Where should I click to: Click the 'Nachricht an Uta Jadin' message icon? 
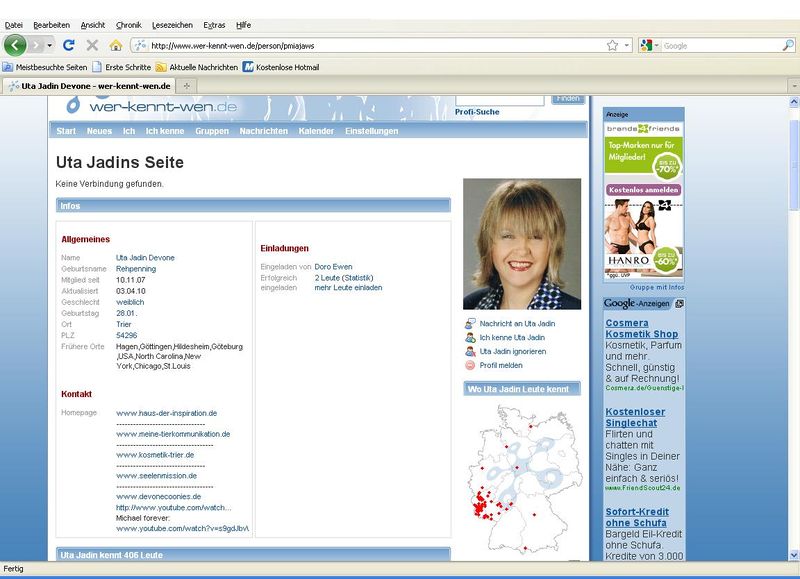(x=470, y=324)
